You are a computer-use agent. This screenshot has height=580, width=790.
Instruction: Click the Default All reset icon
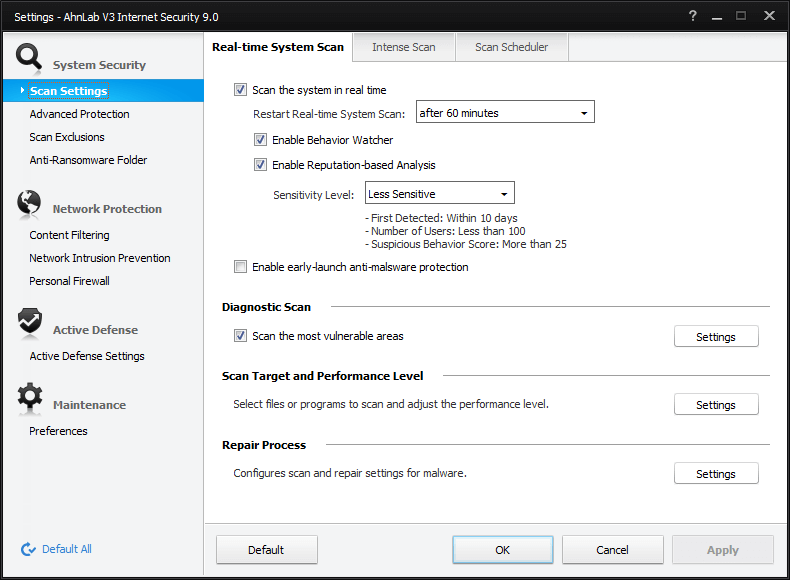coord(28,549)
